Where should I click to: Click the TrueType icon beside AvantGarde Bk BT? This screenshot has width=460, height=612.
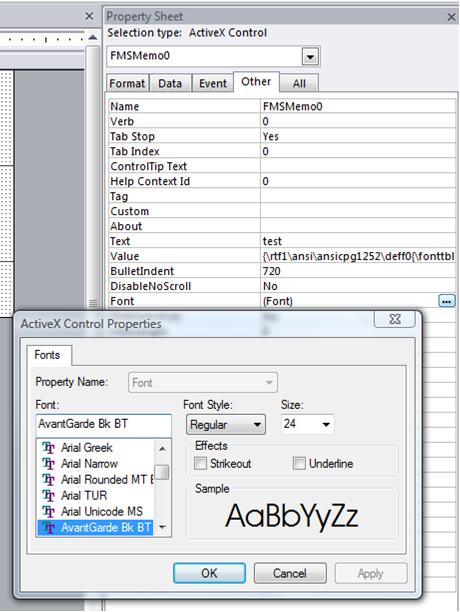48,527
